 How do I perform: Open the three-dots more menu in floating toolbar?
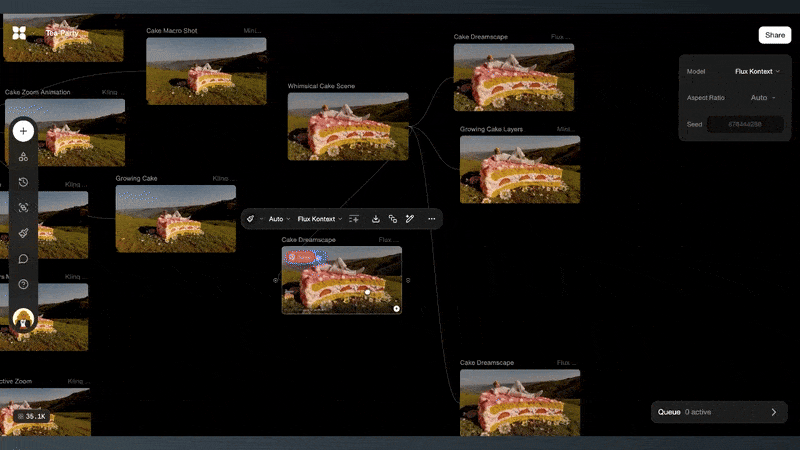click(x=432, y=219)
